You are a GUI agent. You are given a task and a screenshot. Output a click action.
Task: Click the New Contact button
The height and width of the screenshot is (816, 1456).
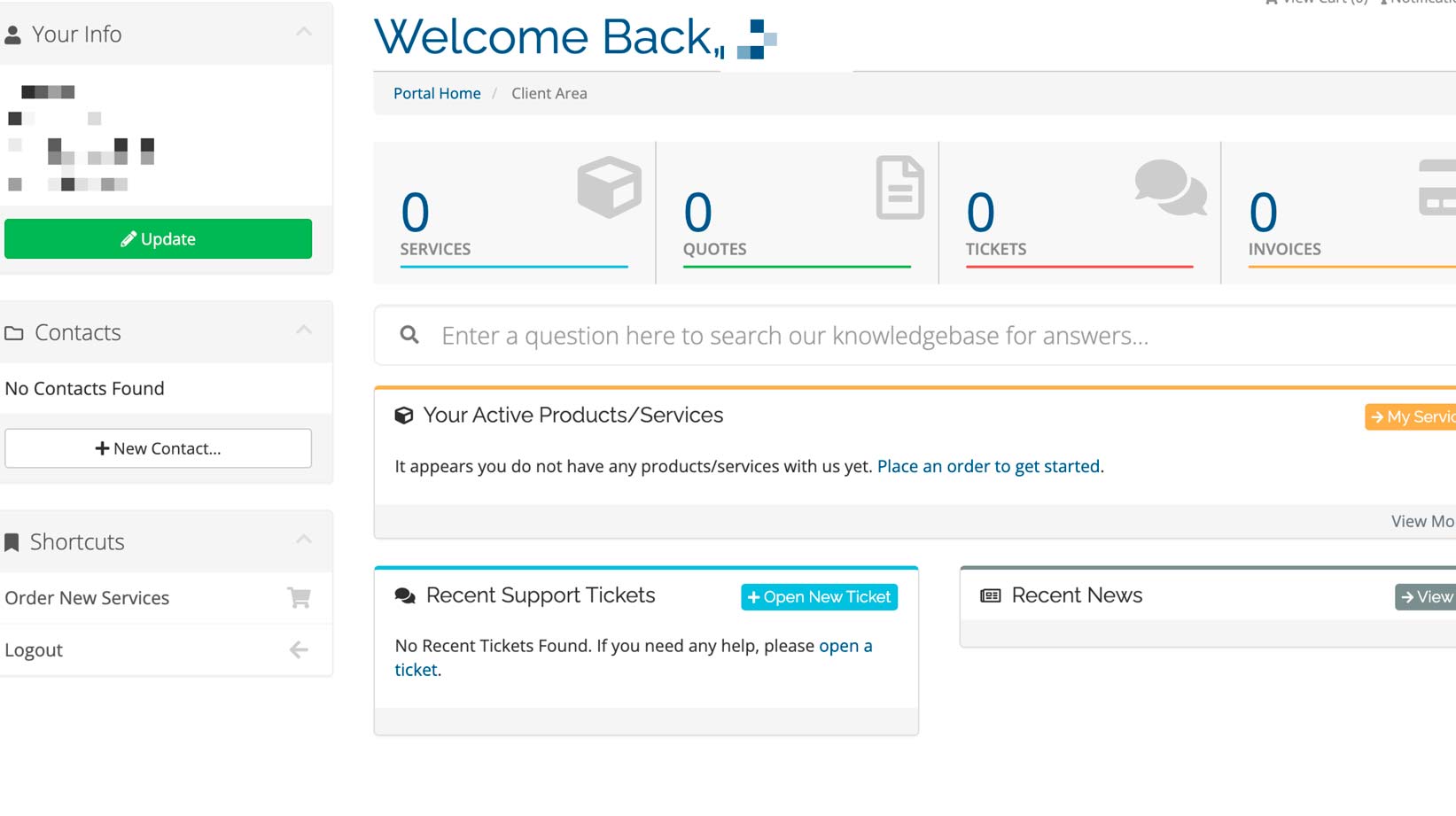[x=158, y=448]
